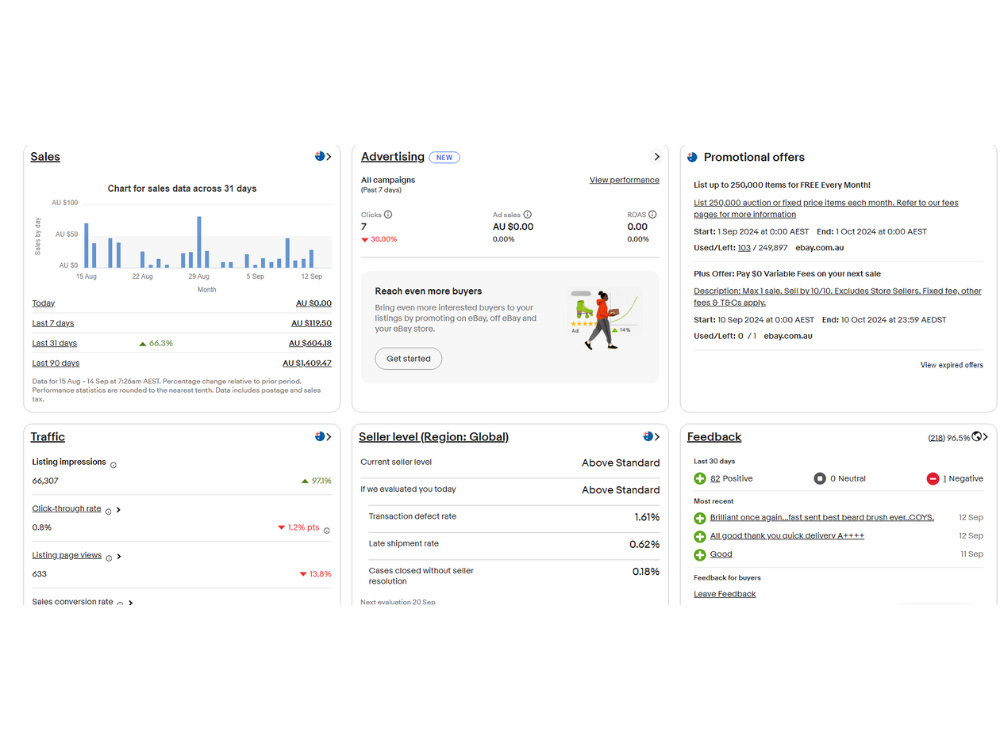Screen dimensions: 1000x750
Task: Open the Traffic heading link
Action: click(x=48, y=437)
